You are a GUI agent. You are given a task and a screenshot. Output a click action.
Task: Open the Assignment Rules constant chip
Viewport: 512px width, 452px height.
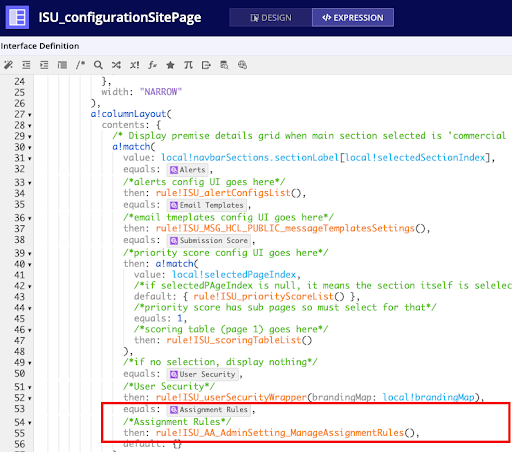(209, 409)
